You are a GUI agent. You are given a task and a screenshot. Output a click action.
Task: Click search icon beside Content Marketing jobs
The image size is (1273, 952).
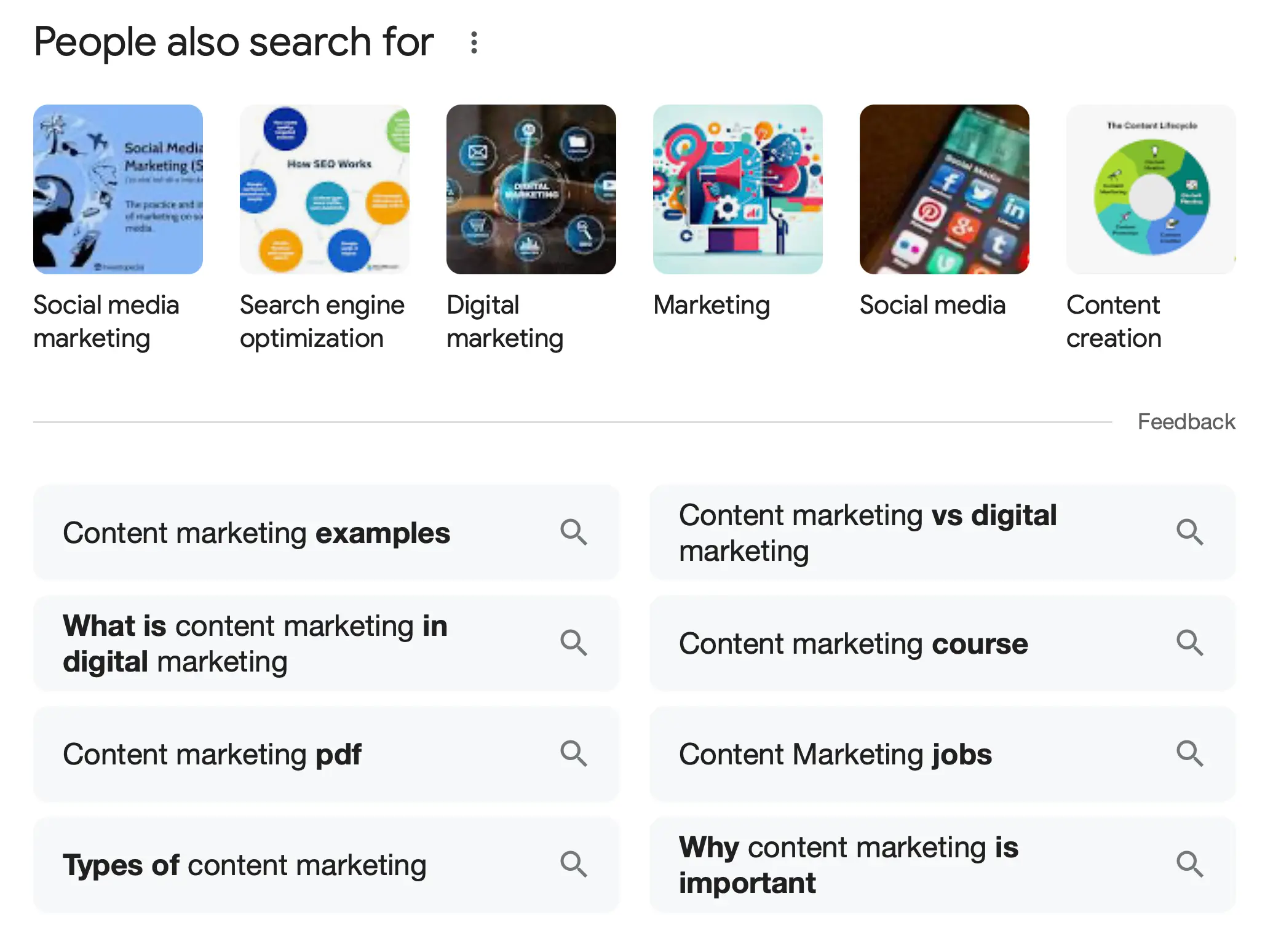click(x=1190, y=754)
